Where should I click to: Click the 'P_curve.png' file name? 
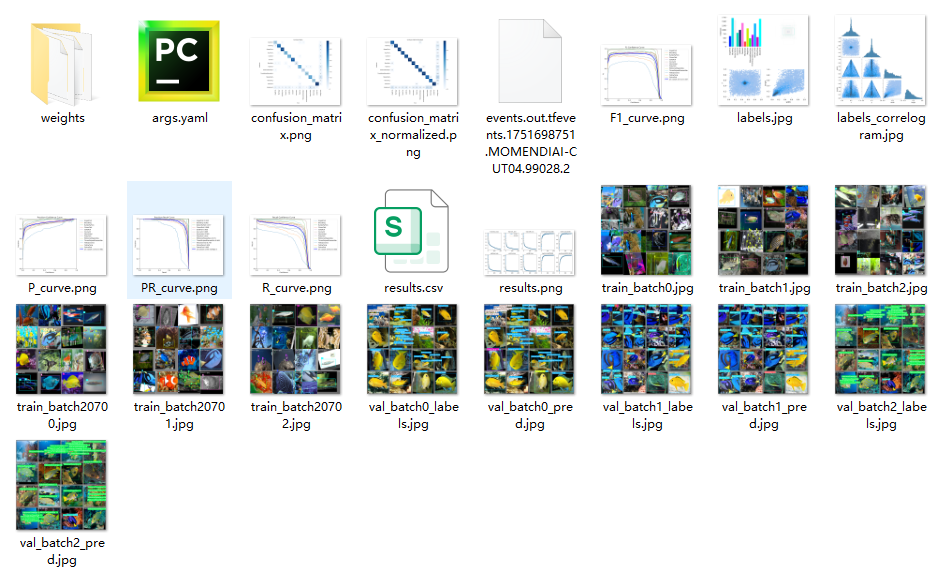62,288
